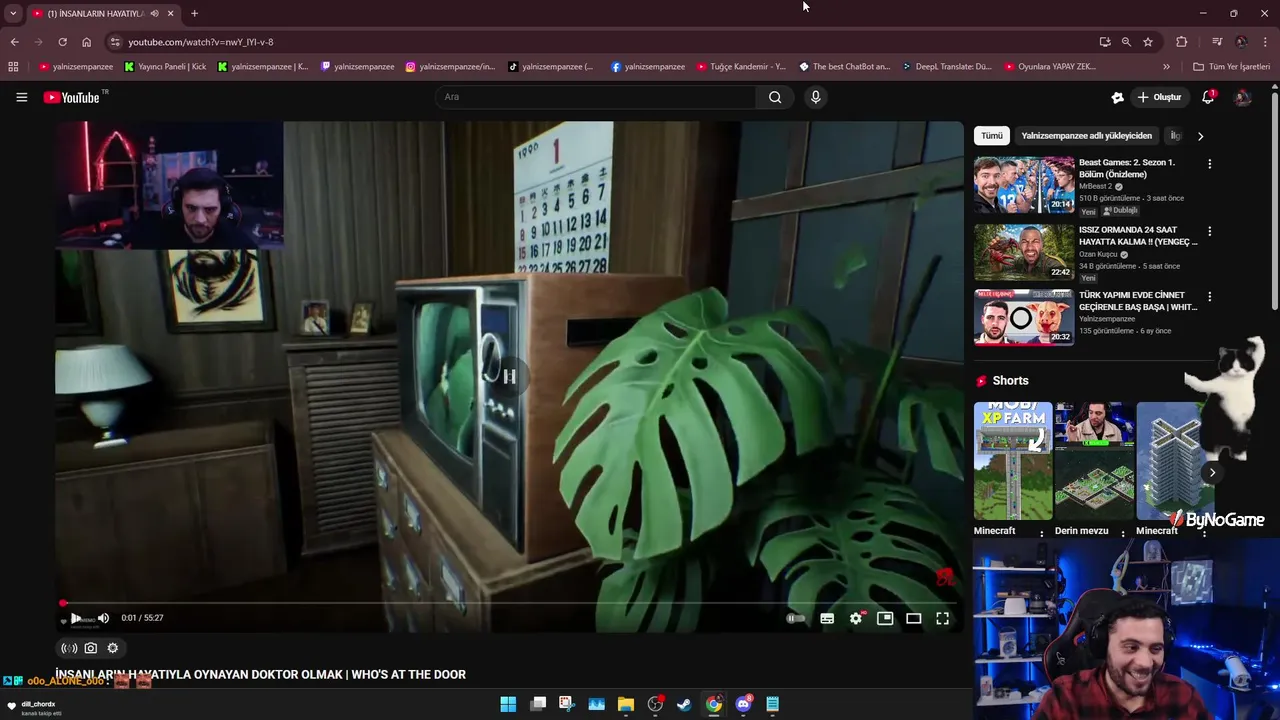Image resolution: width=1280 pixels, height=720 pixels.
Task: Open more options for TÜRK YAPIMI EVDE video
Action: pos(1209,297)
